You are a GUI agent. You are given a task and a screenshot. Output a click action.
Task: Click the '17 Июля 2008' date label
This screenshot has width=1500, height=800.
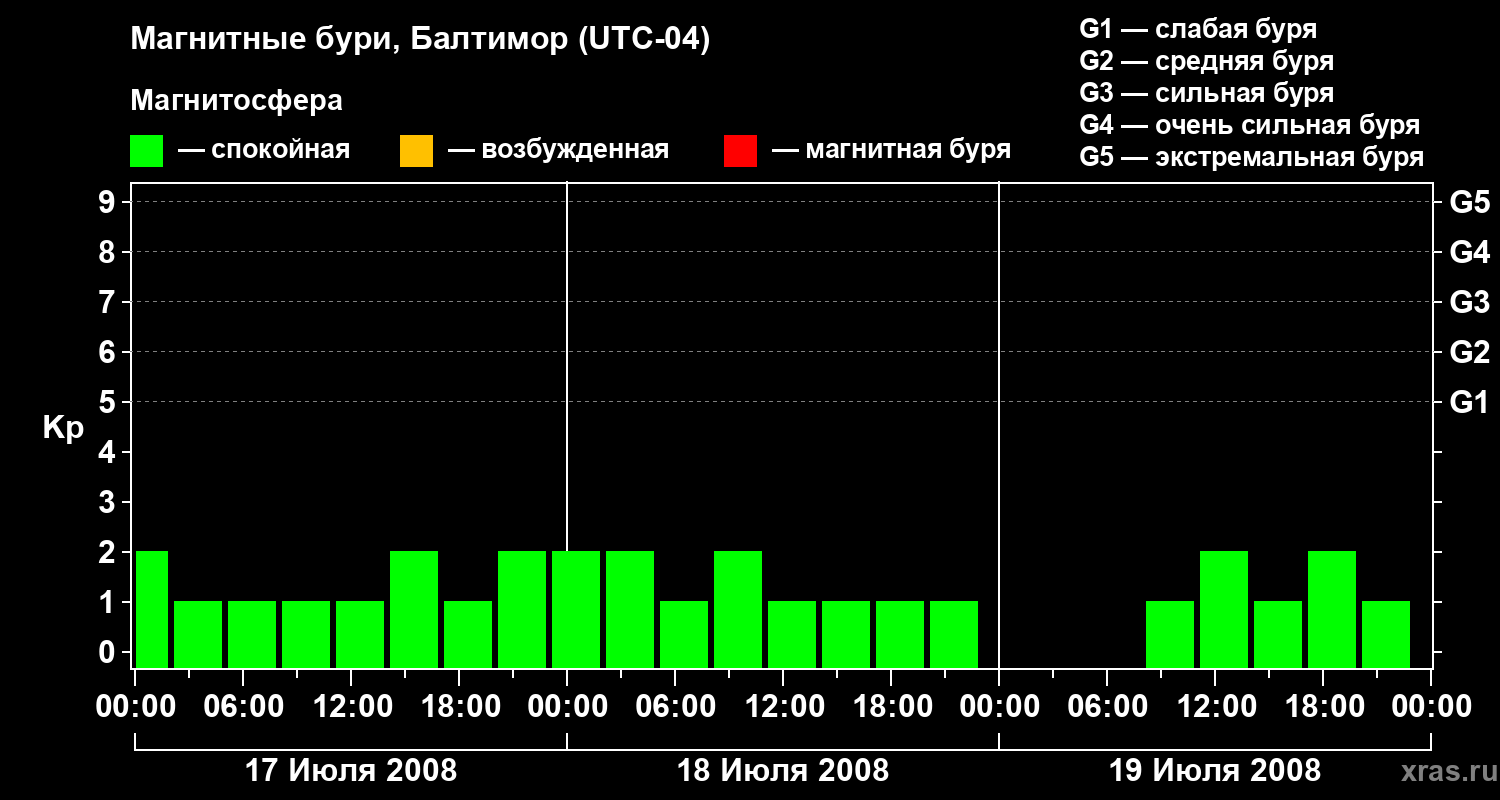pos(351,771)
